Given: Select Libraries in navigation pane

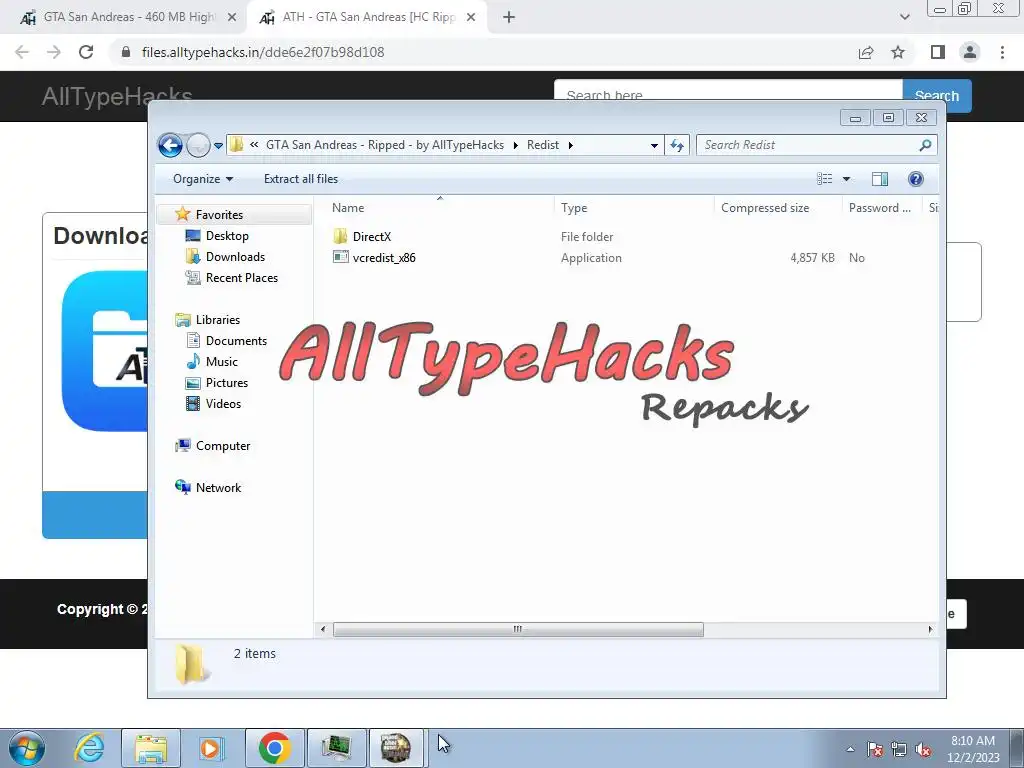Looking at the screenshot, I should (x=217, y=319).
